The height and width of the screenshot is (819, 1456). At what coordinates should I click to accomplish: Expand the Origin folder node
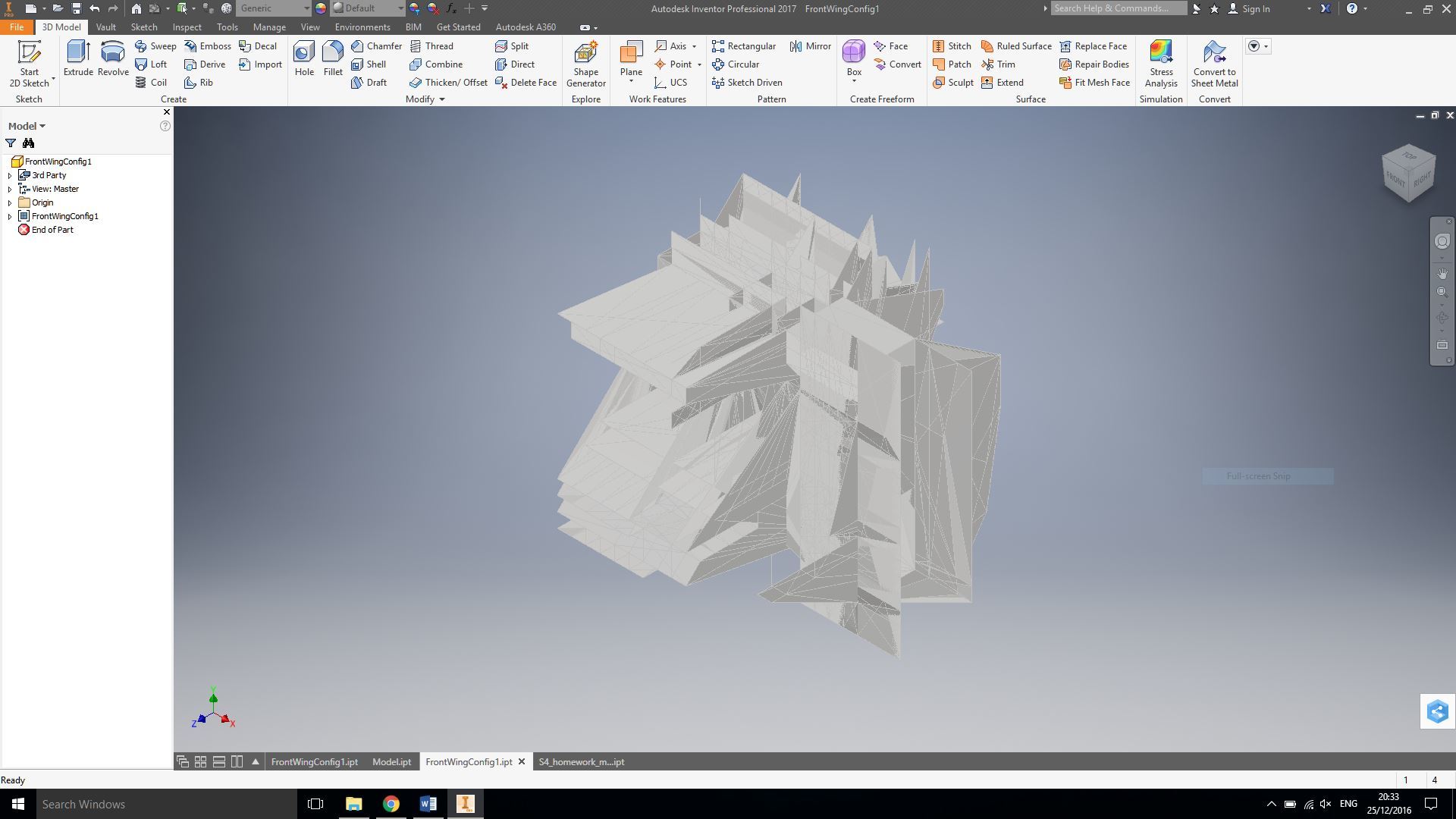pyautogui.click(x=10, y=203)
